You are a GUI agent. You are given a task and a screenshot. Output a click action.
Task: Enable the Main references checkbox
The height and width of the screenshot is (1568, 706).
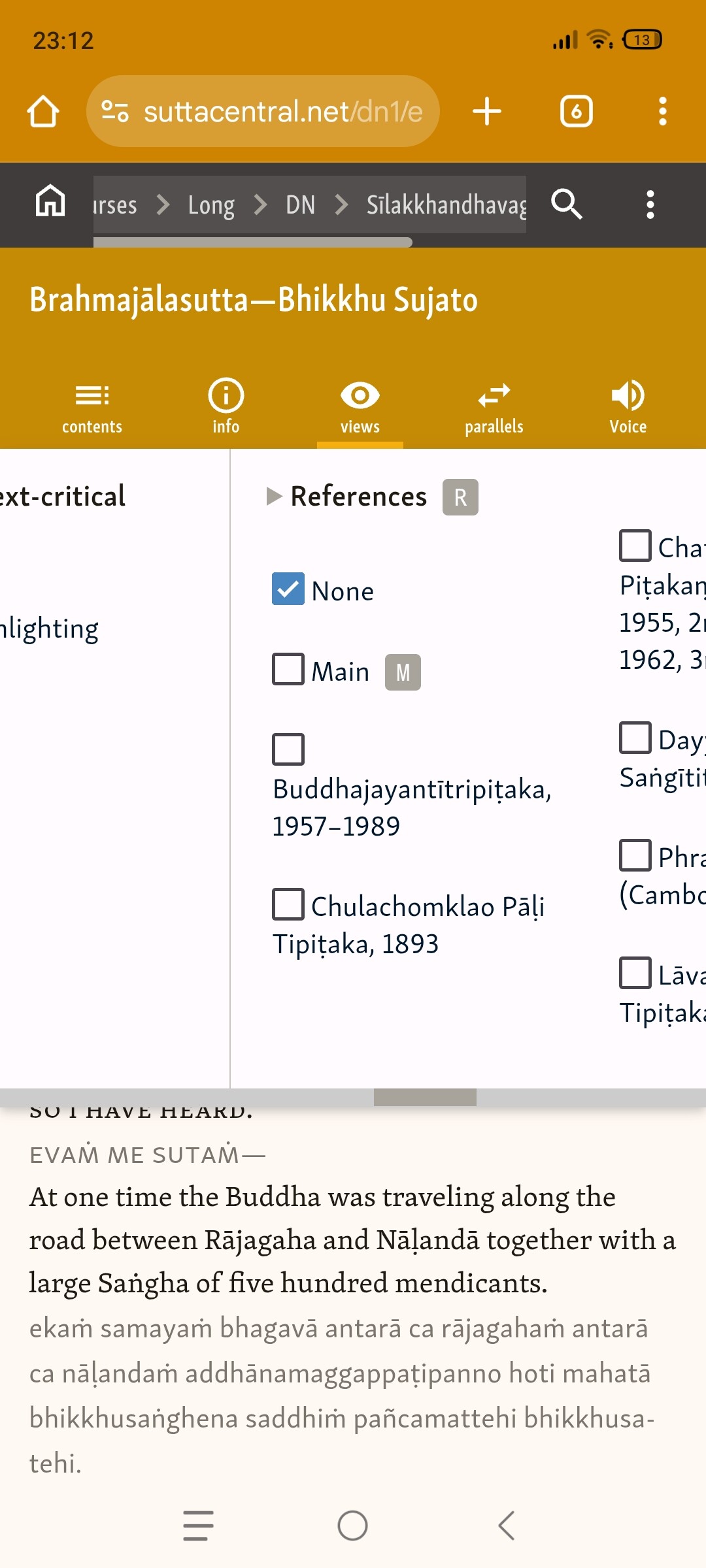click(288, 669)
